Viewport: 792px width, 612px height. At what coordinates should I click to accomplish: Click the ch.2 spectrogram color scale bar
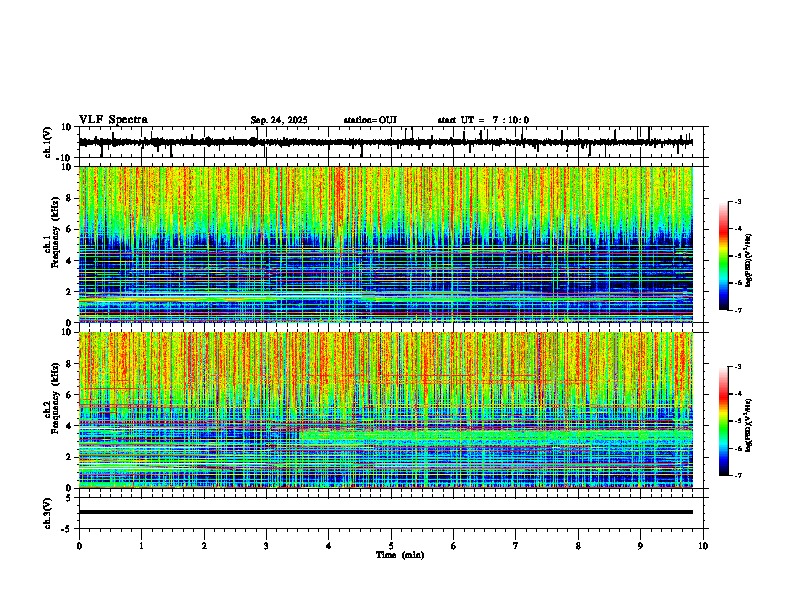723,421
